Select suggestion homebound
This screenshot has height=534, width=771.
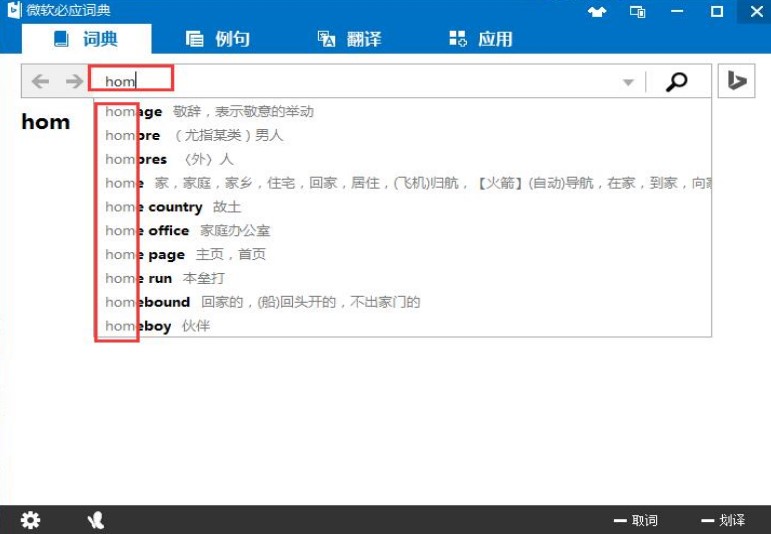pyautogui.click(x=403, y=302)
